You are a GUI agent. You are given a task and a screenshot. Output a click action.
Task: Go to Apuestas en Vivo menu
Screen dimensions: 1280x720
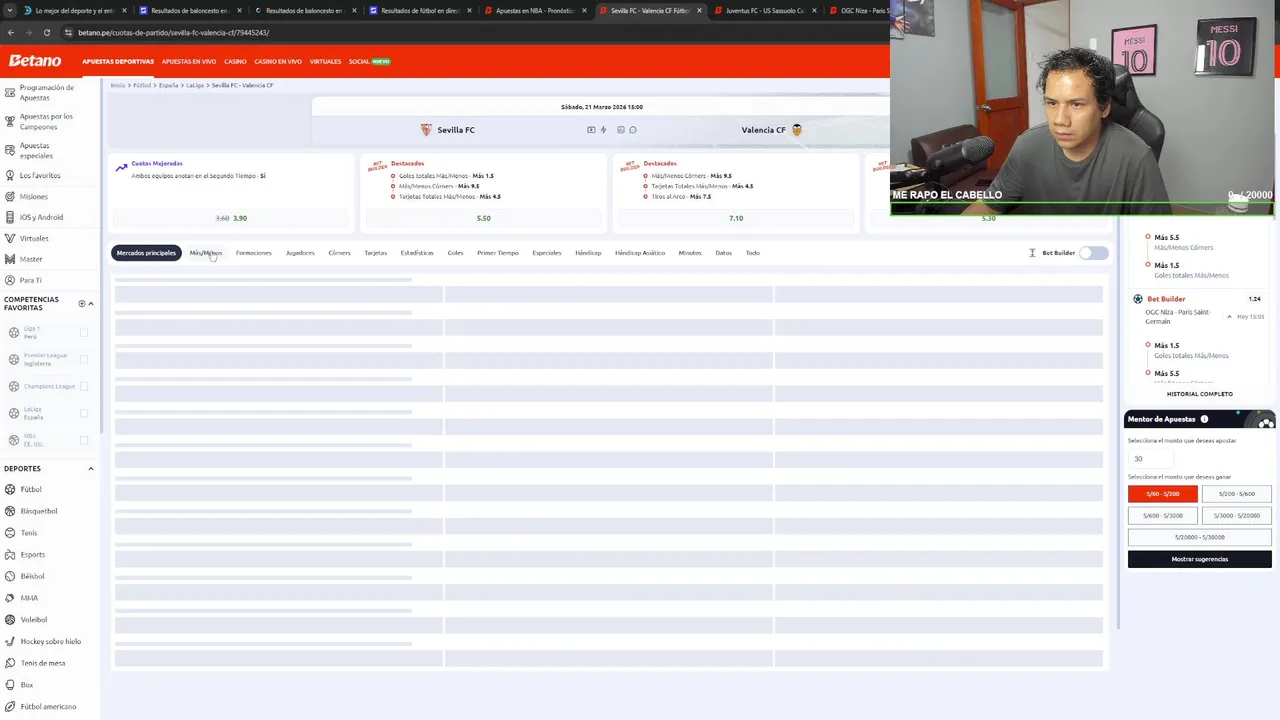189,61
